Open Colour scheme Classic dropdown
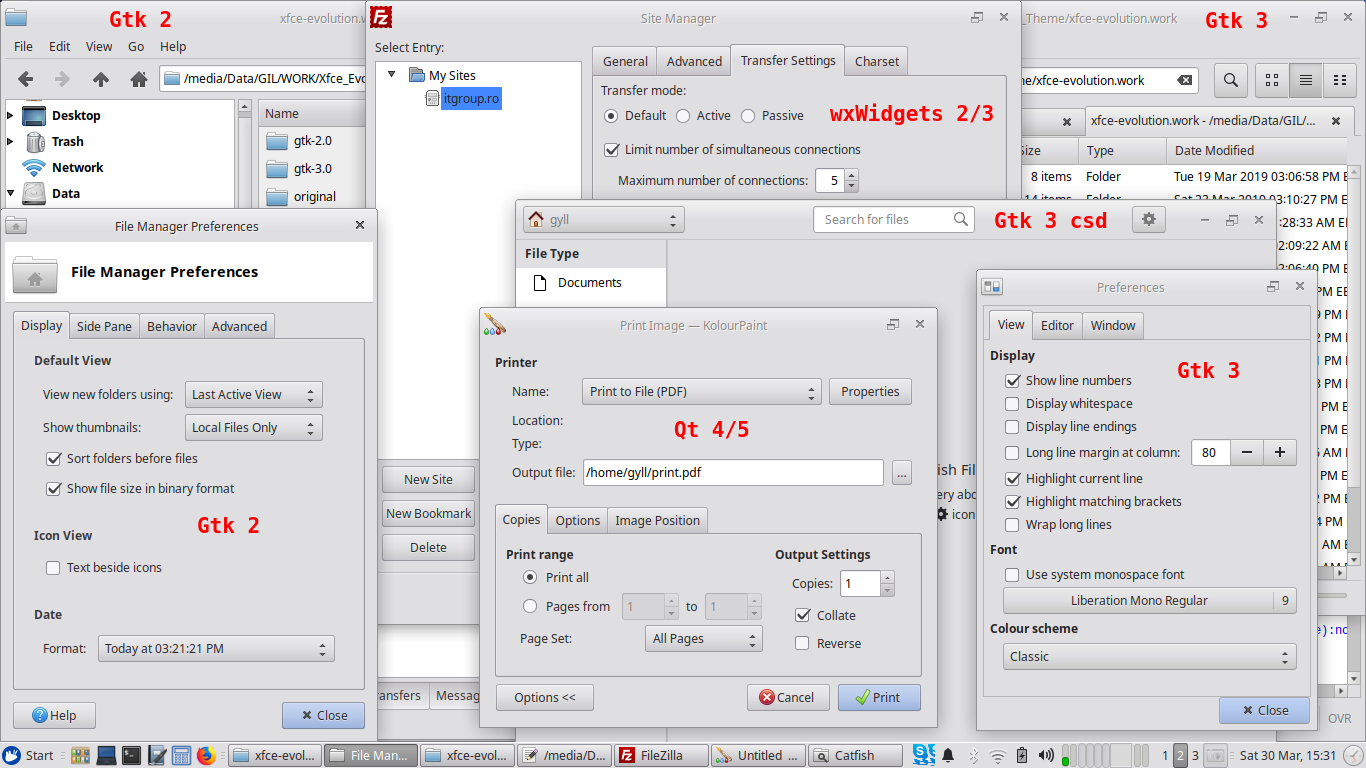The height and width of the screenshot is (768, 1366). [1150, 657]
